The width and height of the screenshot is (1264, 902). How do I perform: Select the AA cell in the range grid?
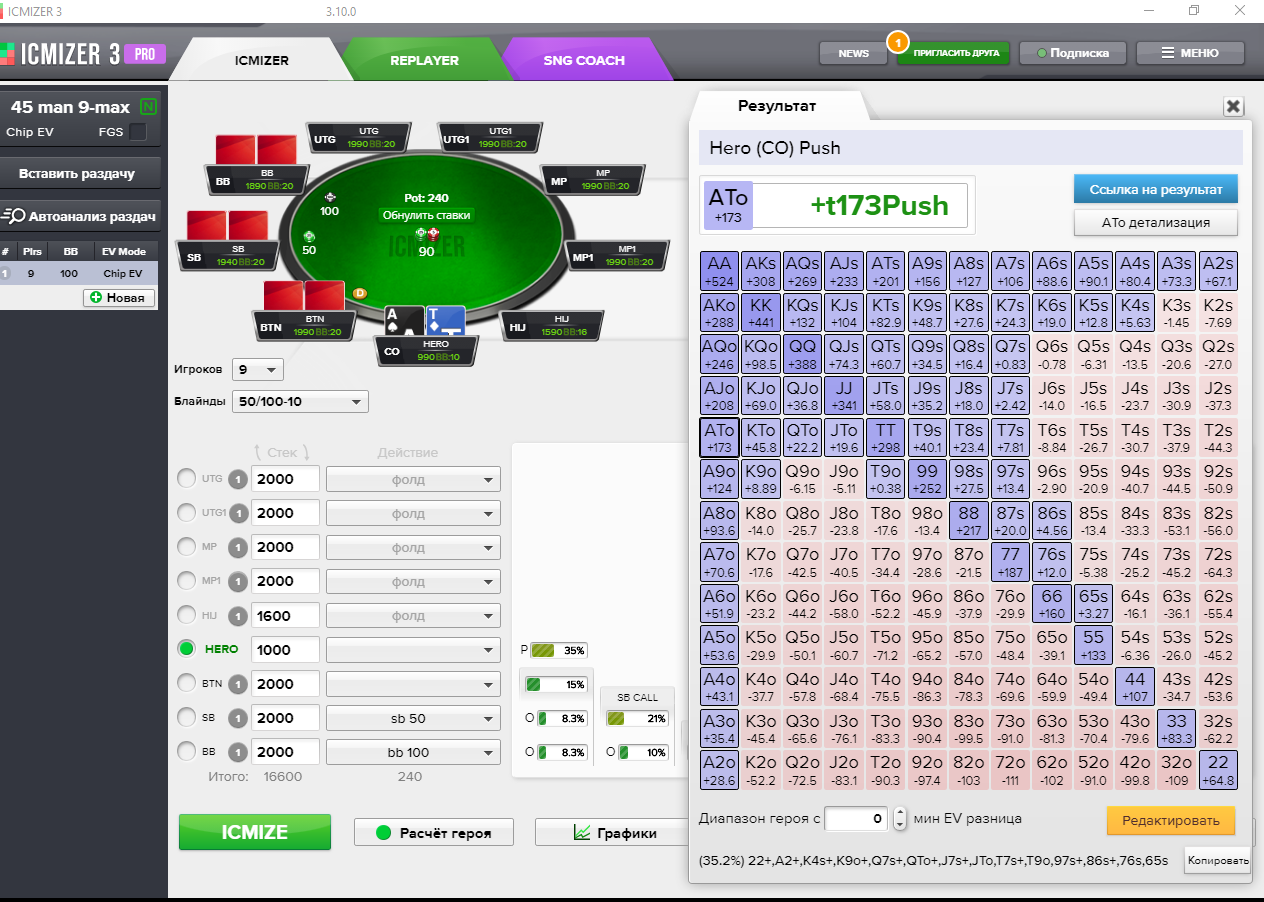click(x=719, y=270)
